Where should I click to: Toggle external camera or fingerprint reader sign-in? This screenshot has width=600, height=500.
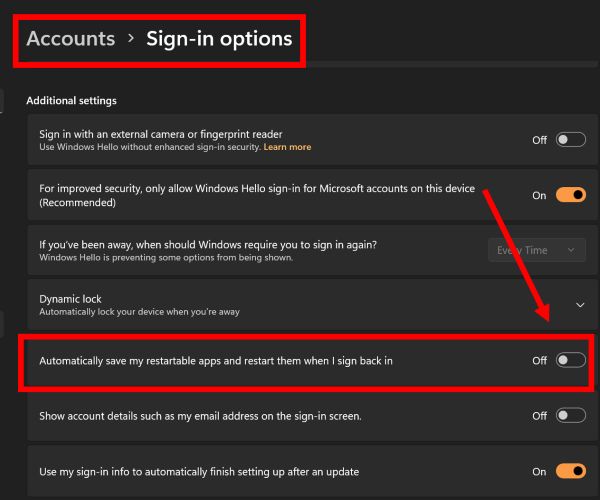[570, 140]
